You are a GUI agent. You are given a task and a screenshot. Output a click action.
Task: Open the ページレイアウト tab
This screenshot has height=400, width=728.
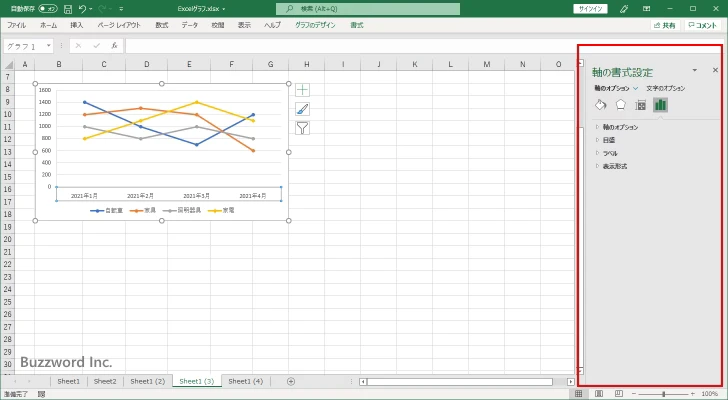coord(119,25)
